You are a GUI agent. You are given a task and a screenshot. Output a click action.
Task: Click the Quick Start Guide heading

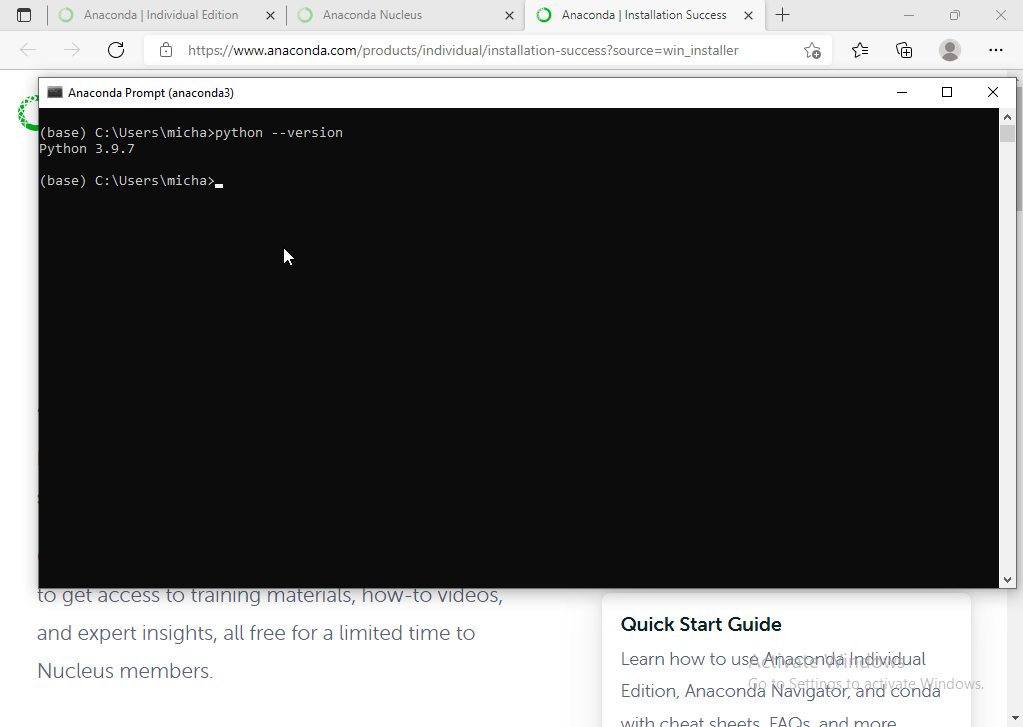coord(701,625)
